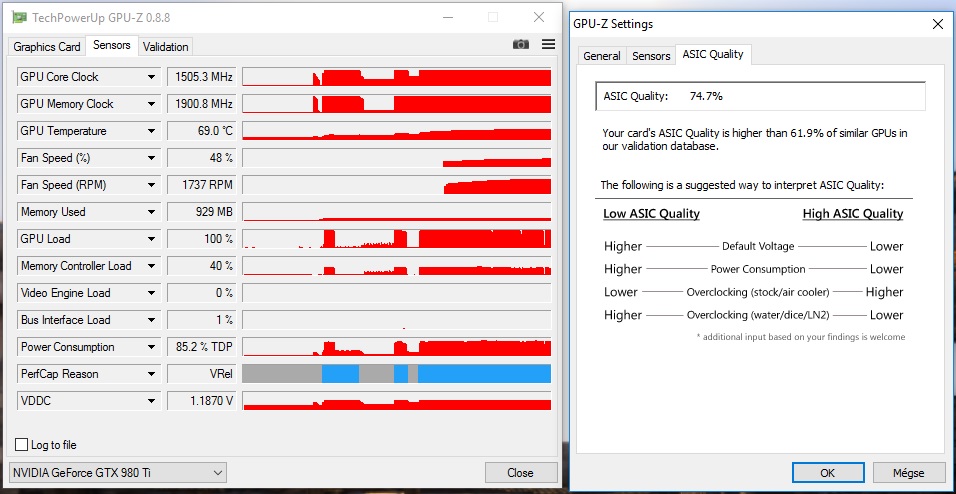Select the Sensors tab in GPU-Z main window
The image size is (956, 494).
click(112, 45)
